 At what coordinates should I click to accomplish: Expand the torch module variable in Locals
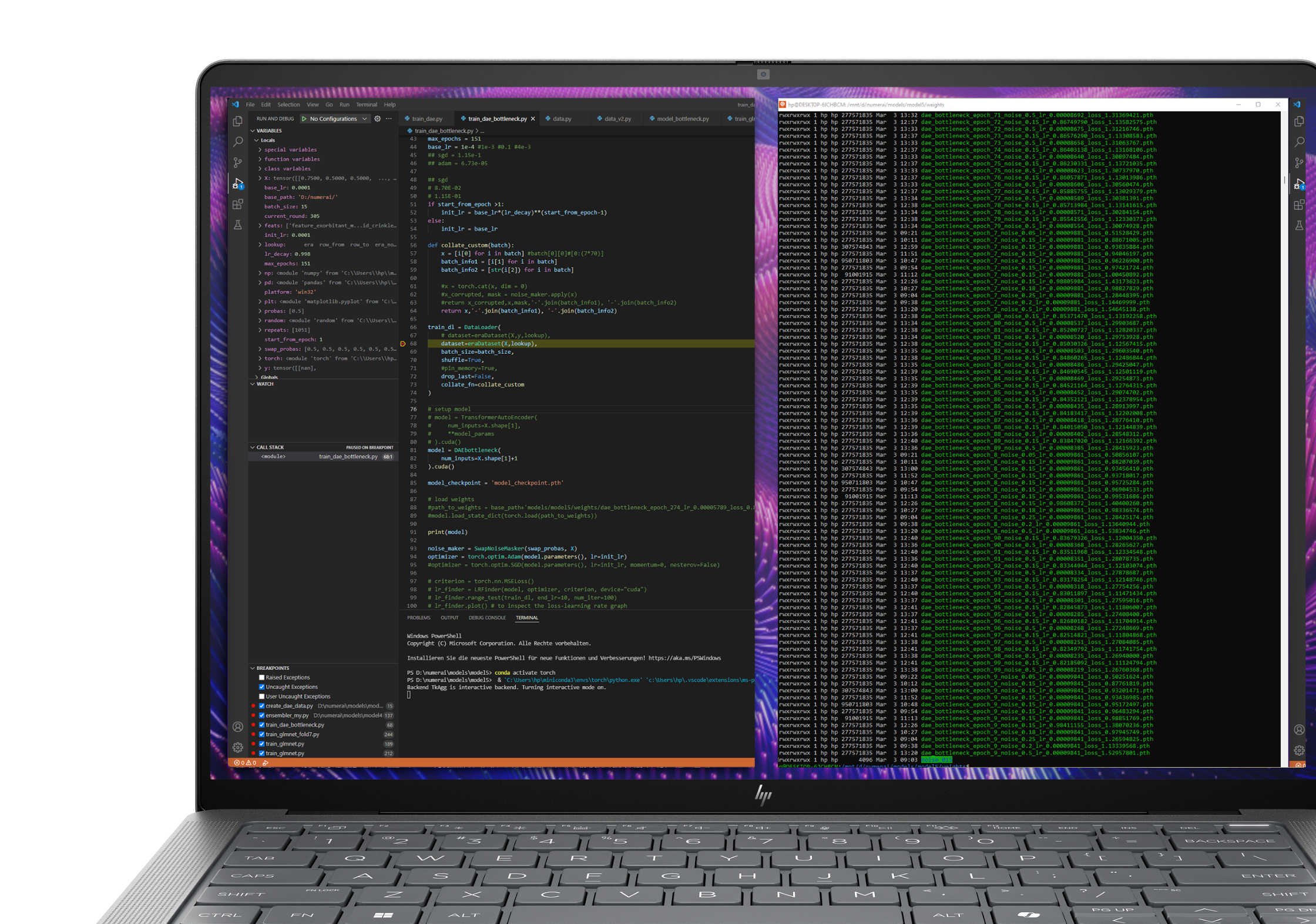pos(259,358)
